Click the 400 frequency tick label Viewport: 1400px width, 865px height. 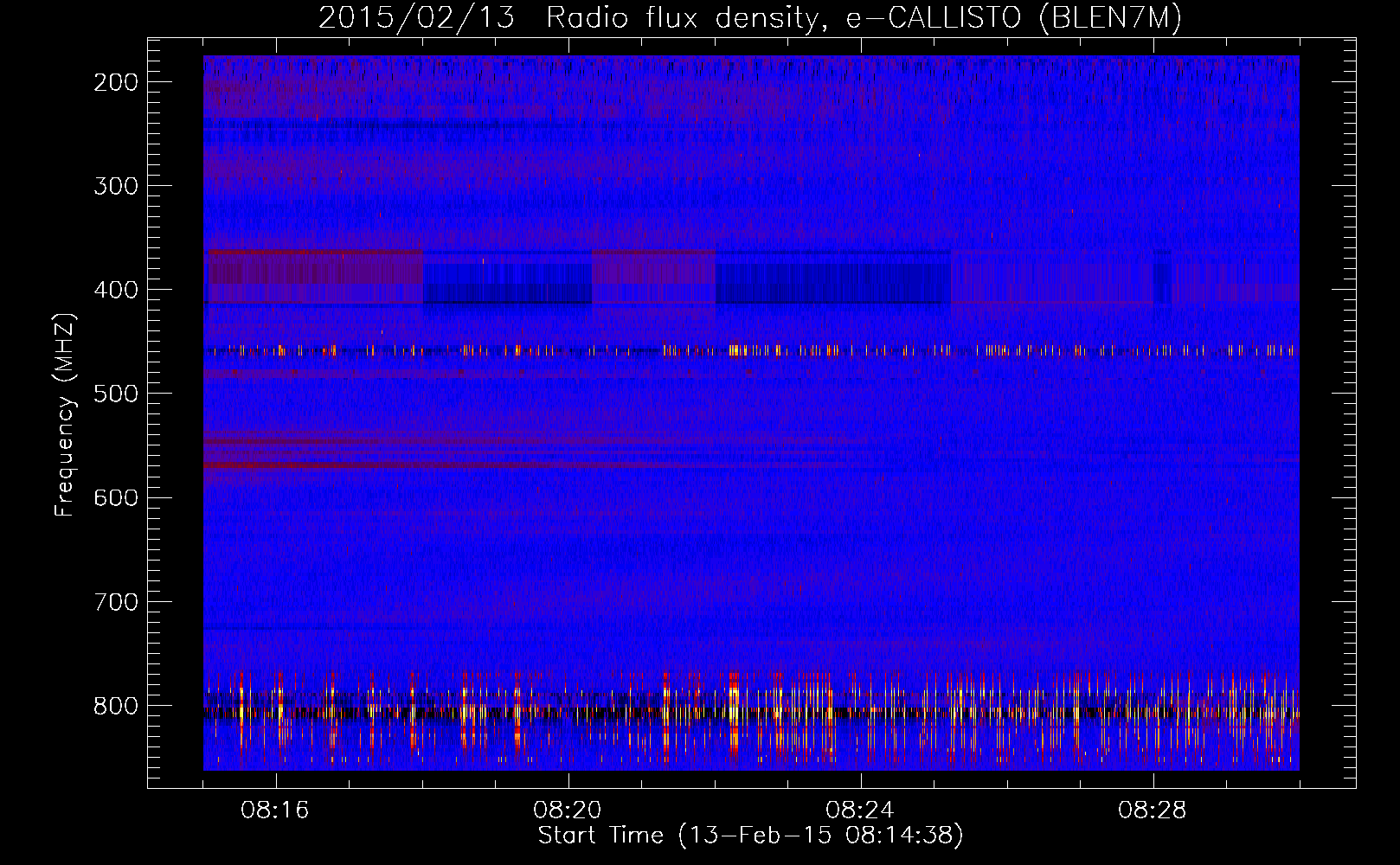pos(116,290)
